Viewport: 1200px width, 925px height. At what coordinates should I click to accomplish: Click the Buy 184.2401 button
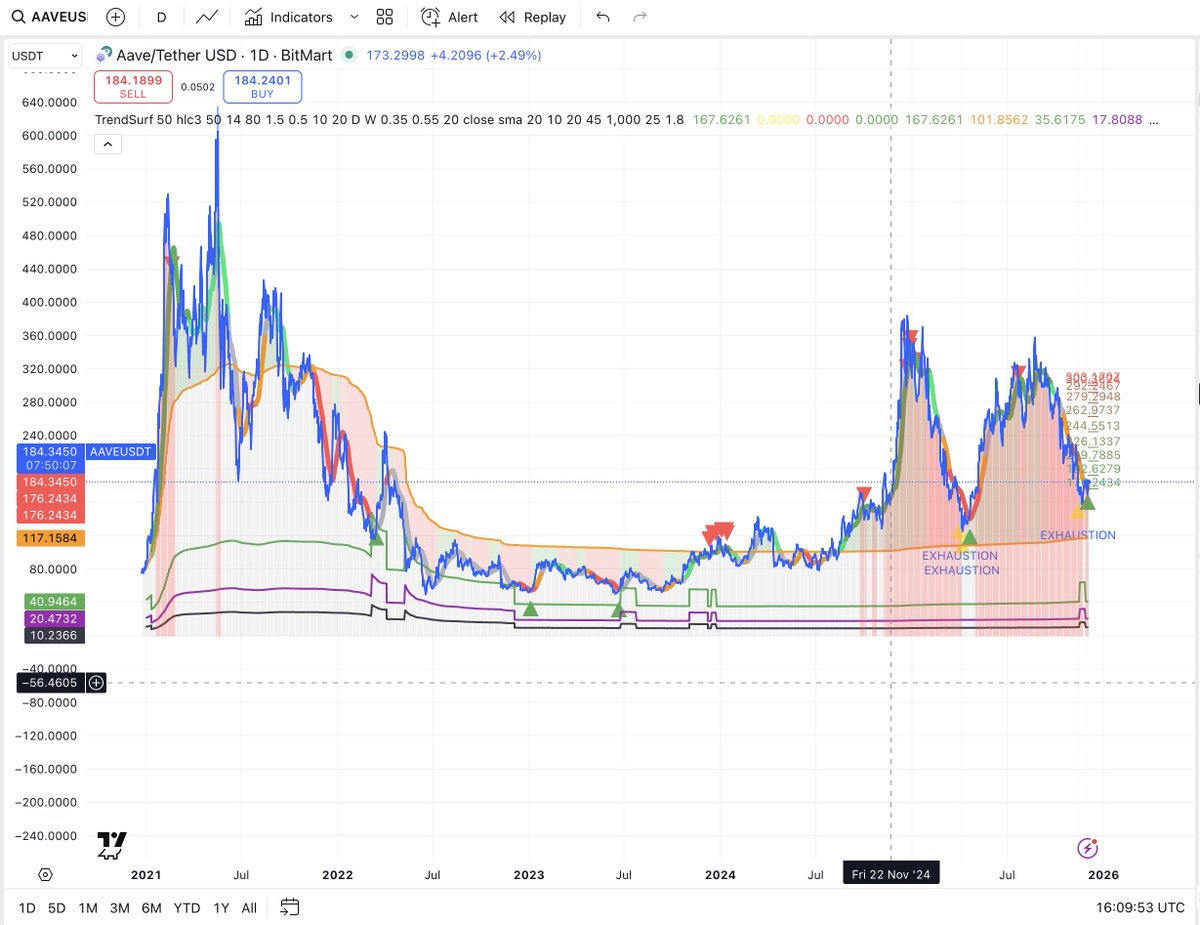pos(262,87)
